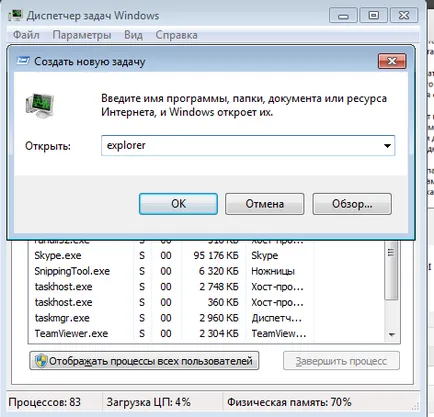Click the shield icon on Отображать button

(41, 361)
